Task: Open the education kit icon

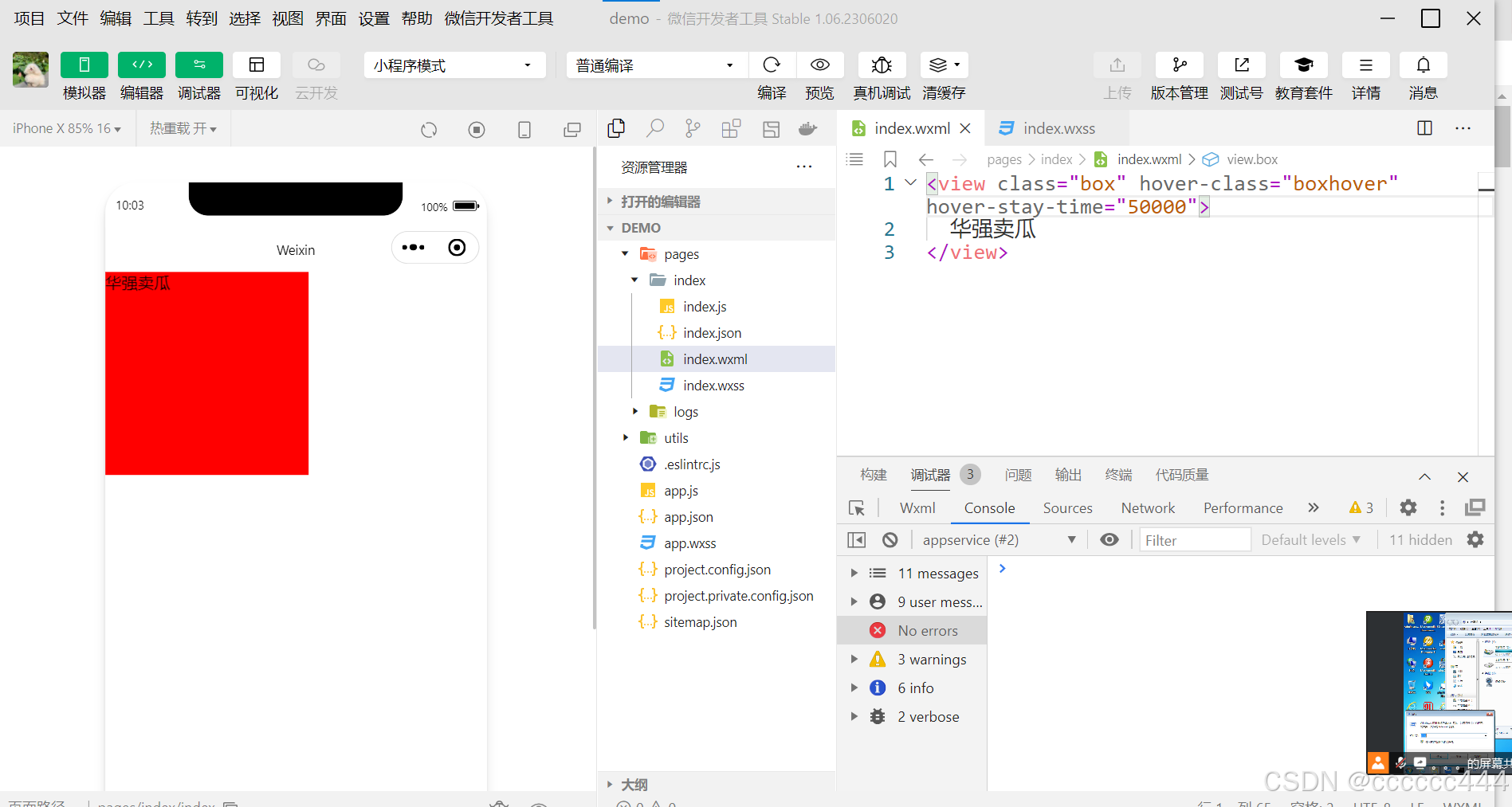Action: click(1304, 65)
